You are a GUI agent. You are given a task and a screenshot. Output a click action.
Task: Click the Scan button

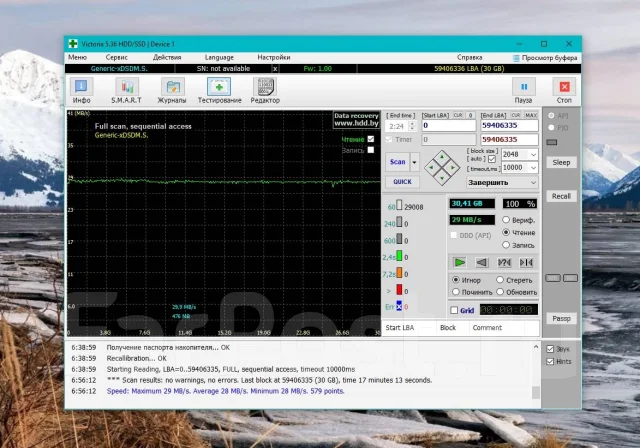coord(398,162)
